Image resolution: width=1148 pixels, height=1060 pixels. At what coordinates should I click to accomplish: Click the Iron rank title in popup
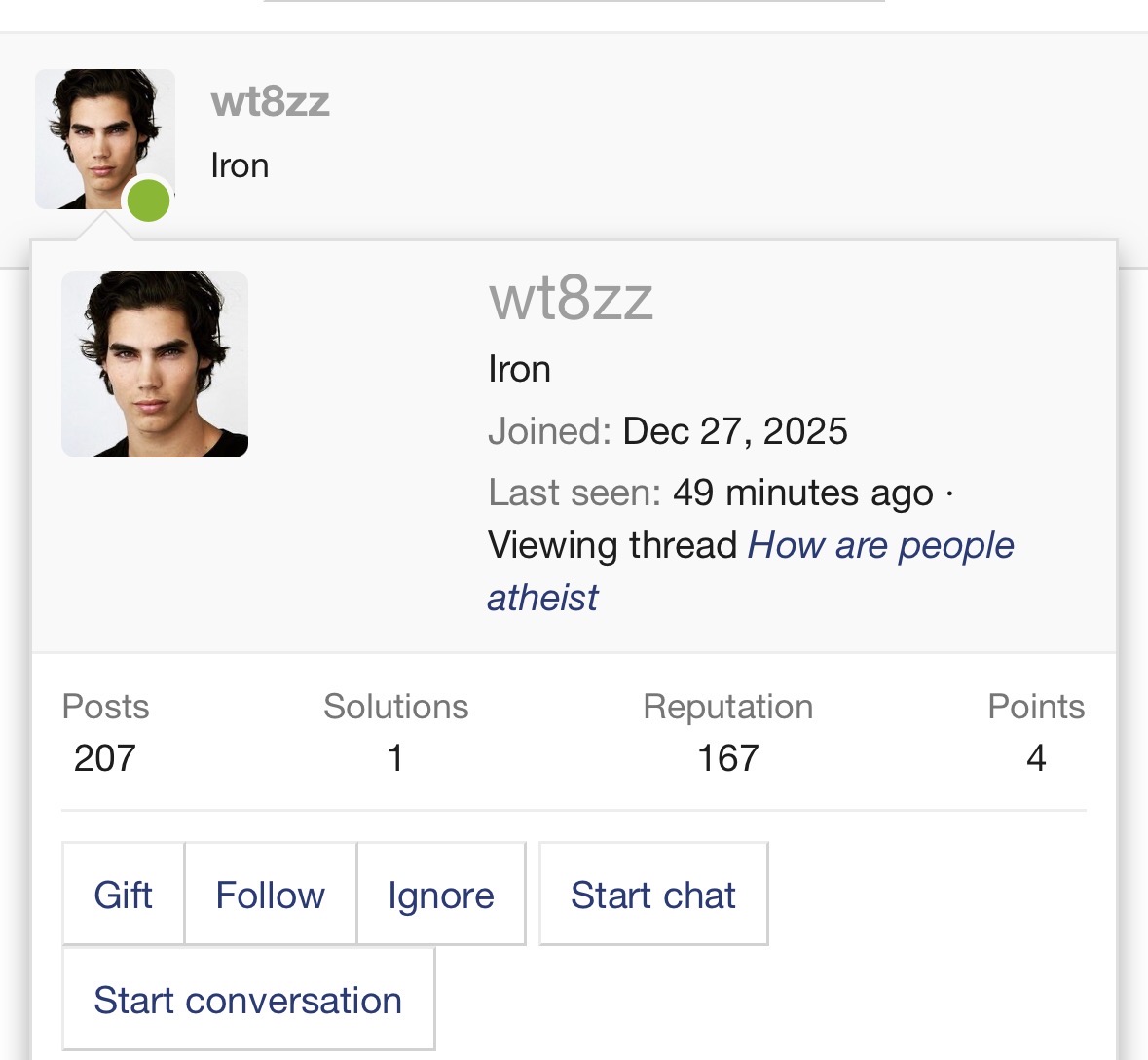519,369
